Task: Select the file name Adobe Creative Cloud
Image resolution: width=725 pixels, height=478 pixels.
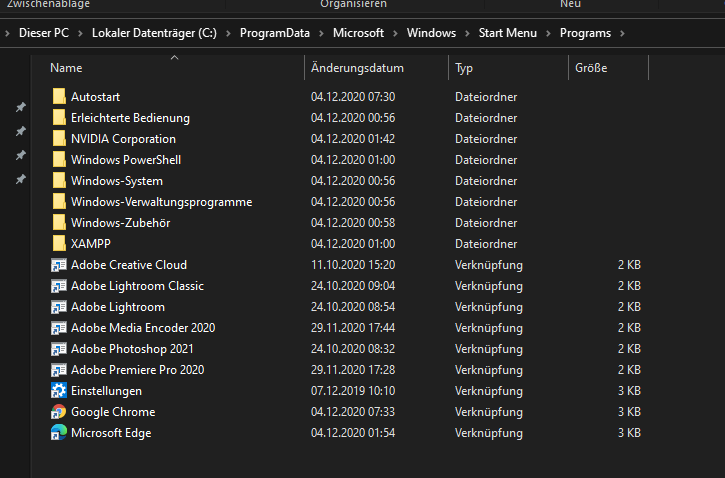Action: pos(129,265)
